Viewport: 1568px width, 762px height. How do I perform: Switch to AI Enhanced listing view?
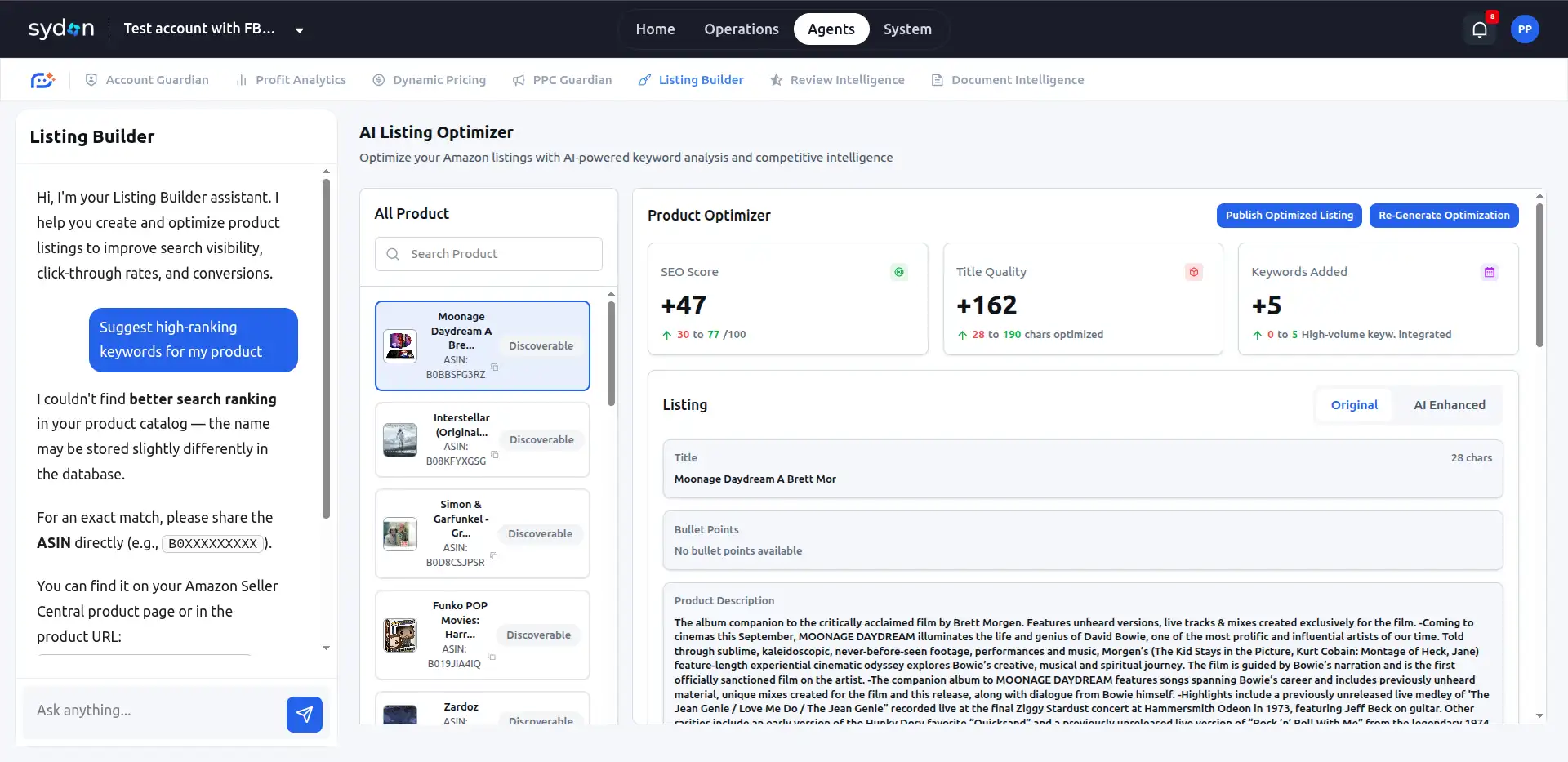pyautogui.click(x=1450, y=405)
